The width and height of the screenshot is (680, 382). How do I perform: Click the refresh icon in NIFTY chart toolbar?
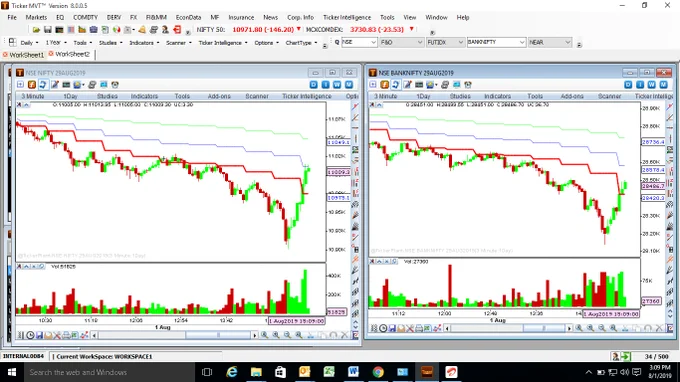(43, 85)
